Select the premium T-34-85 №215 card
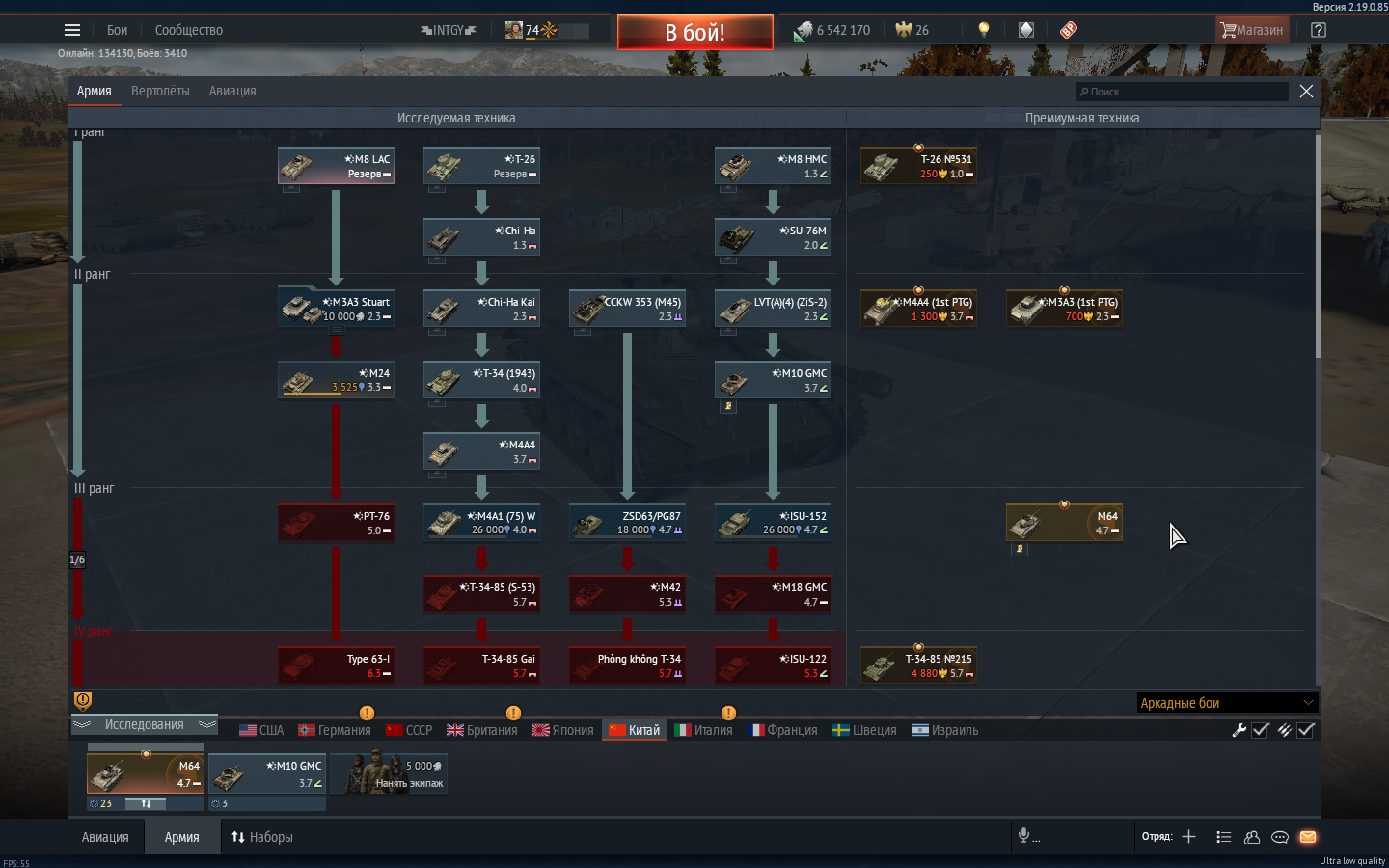Viewport: 1389px width, 868px height. click(918, 665)
